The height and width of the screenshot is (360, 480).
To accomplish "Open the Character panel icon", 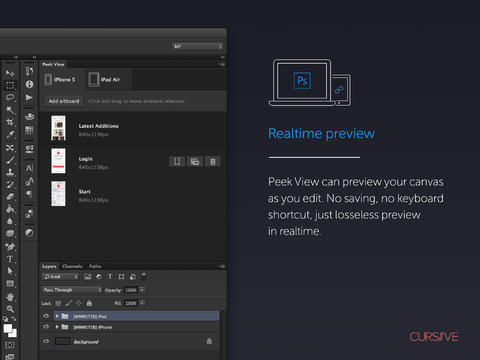I will pyautogui.click(x=29, y=168).
